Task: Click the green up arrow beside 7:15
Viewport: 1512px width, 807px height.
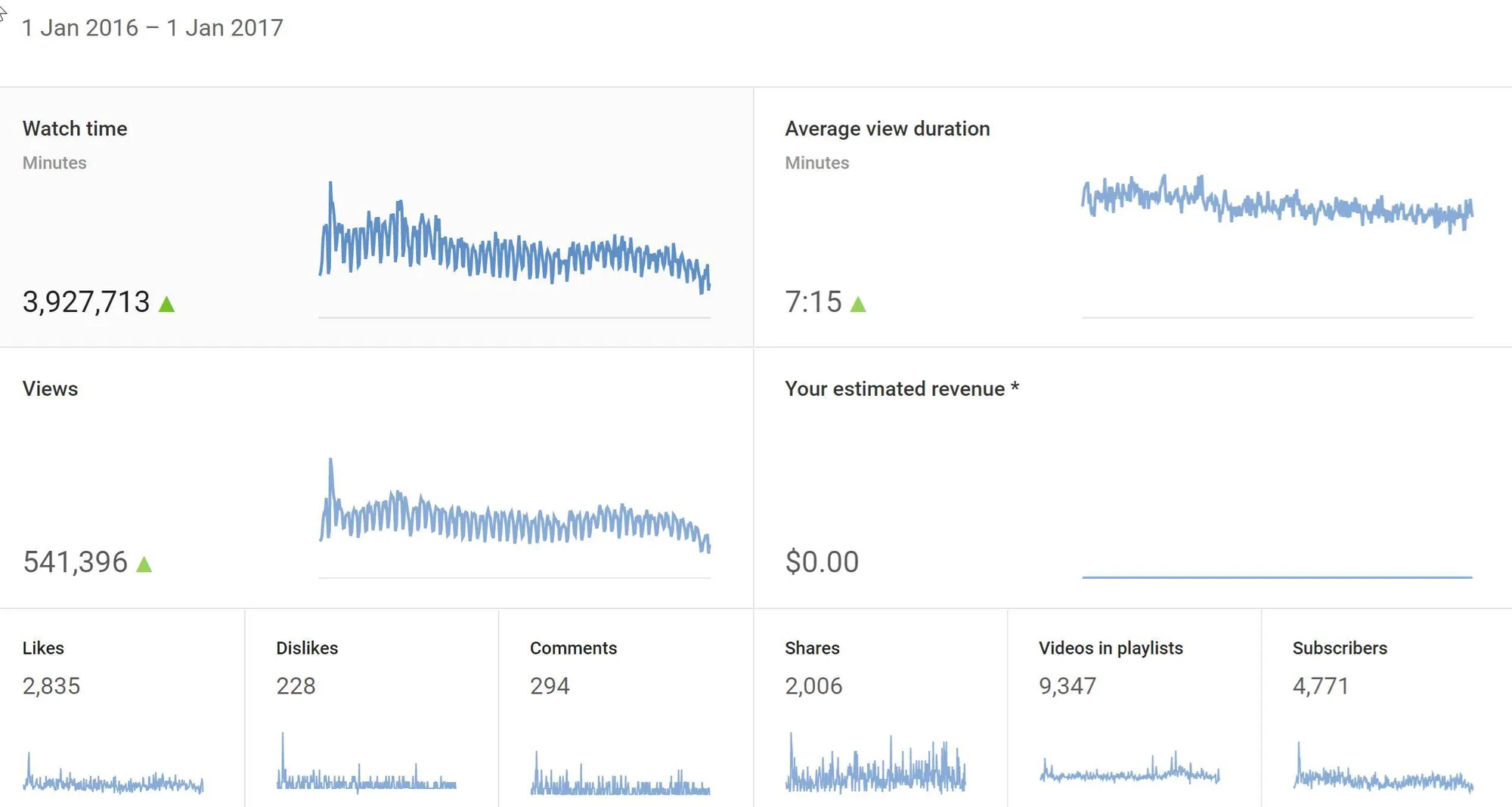Action: [858, 304]
